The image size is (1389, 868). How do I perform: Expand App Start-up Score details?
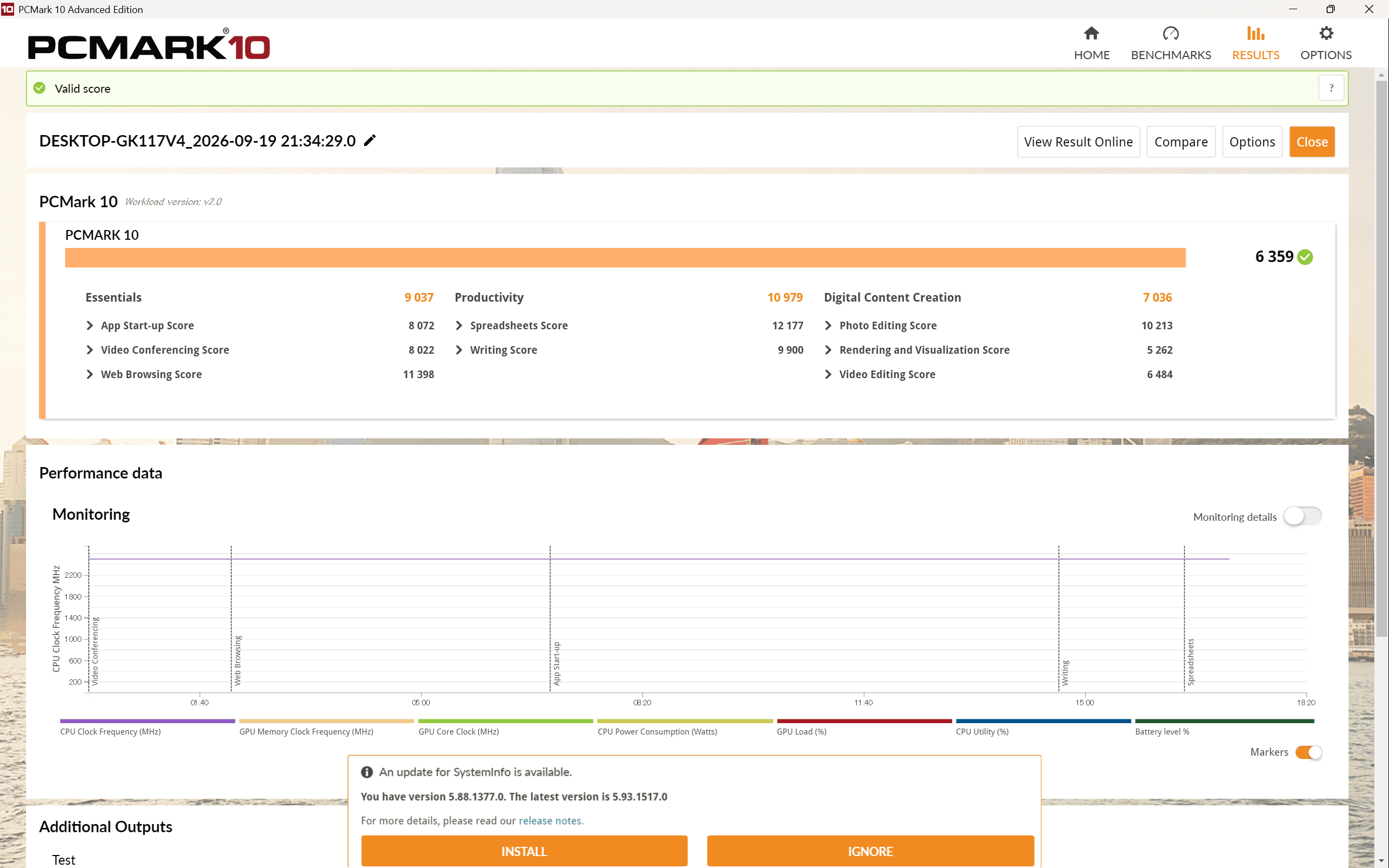tap(90, 325)
